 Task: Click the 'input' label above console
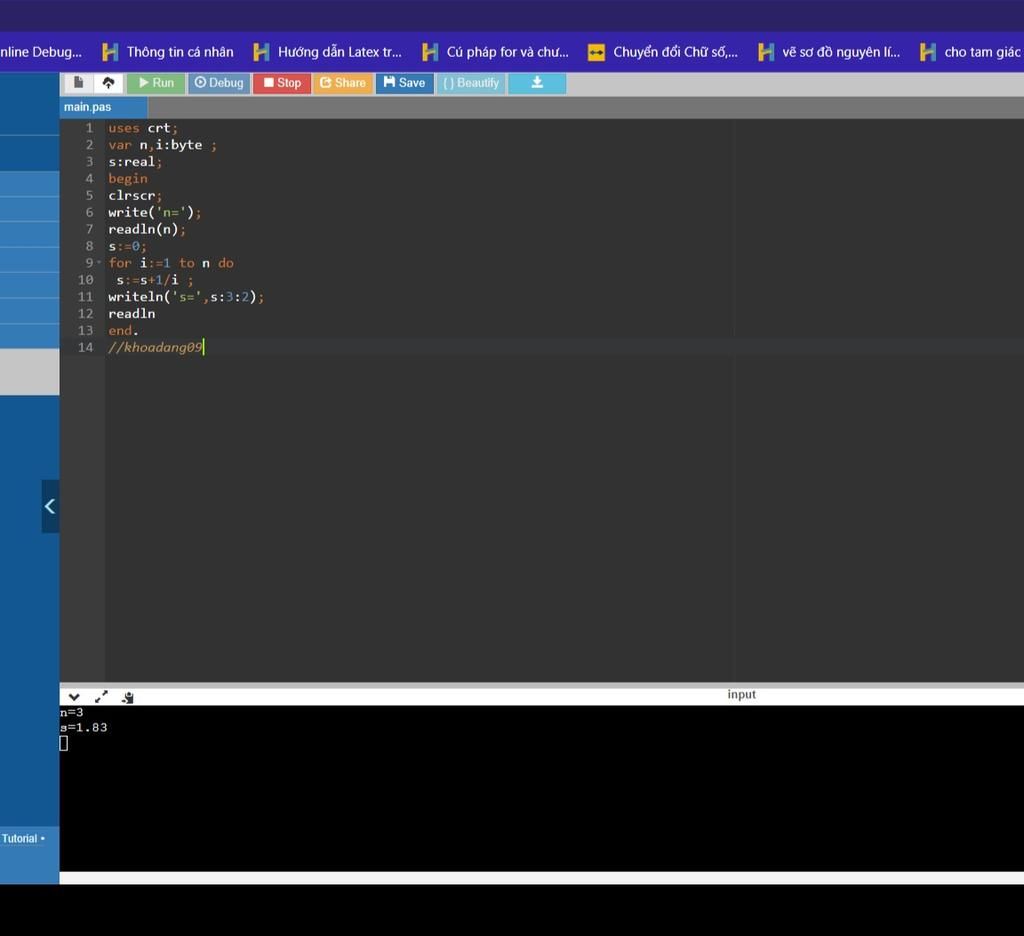[x=741, y=694]
